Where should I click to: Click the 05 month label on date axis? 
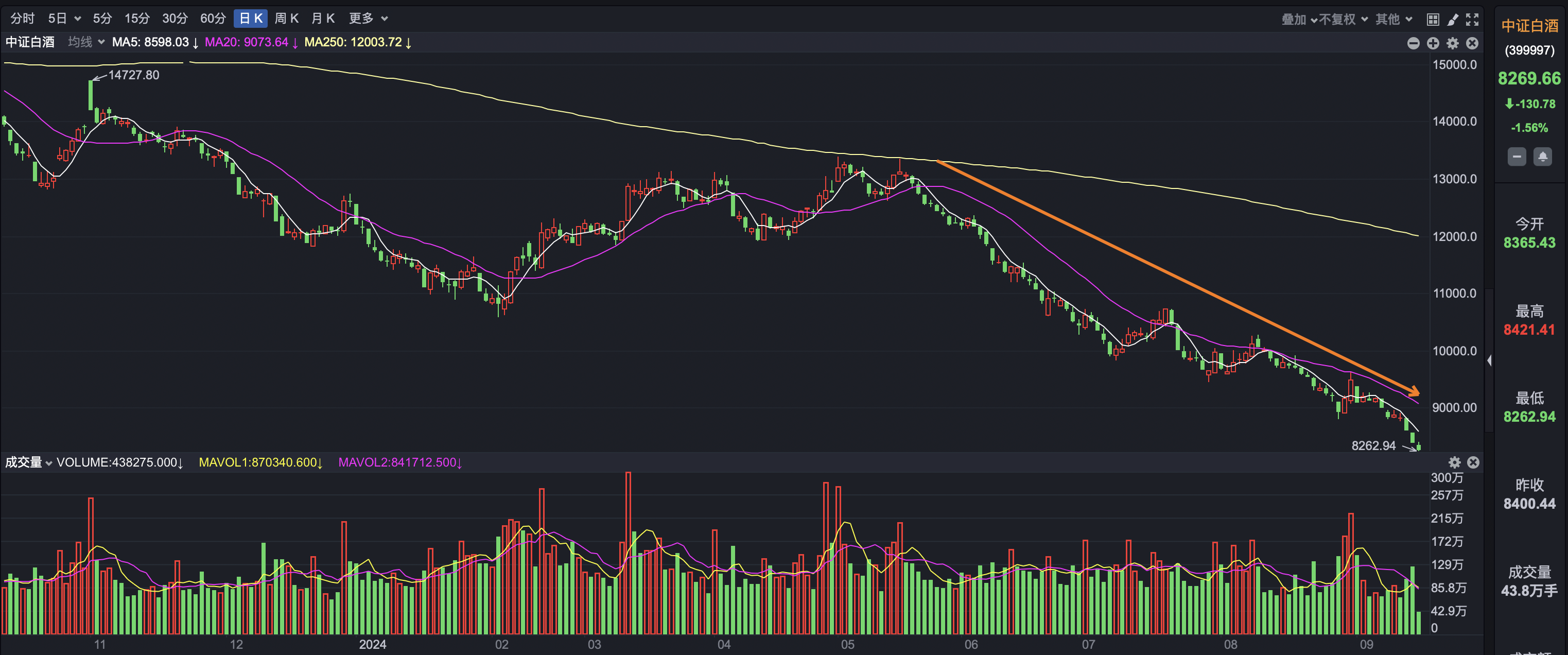tap(847, 644)
